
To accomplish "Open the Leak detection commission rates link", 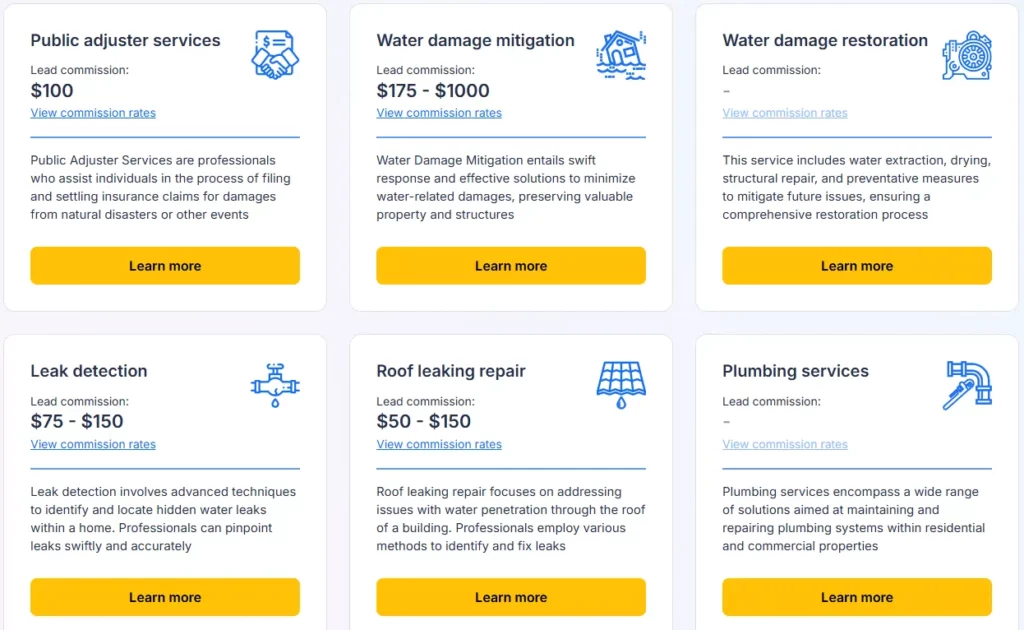I will [93, 444].
